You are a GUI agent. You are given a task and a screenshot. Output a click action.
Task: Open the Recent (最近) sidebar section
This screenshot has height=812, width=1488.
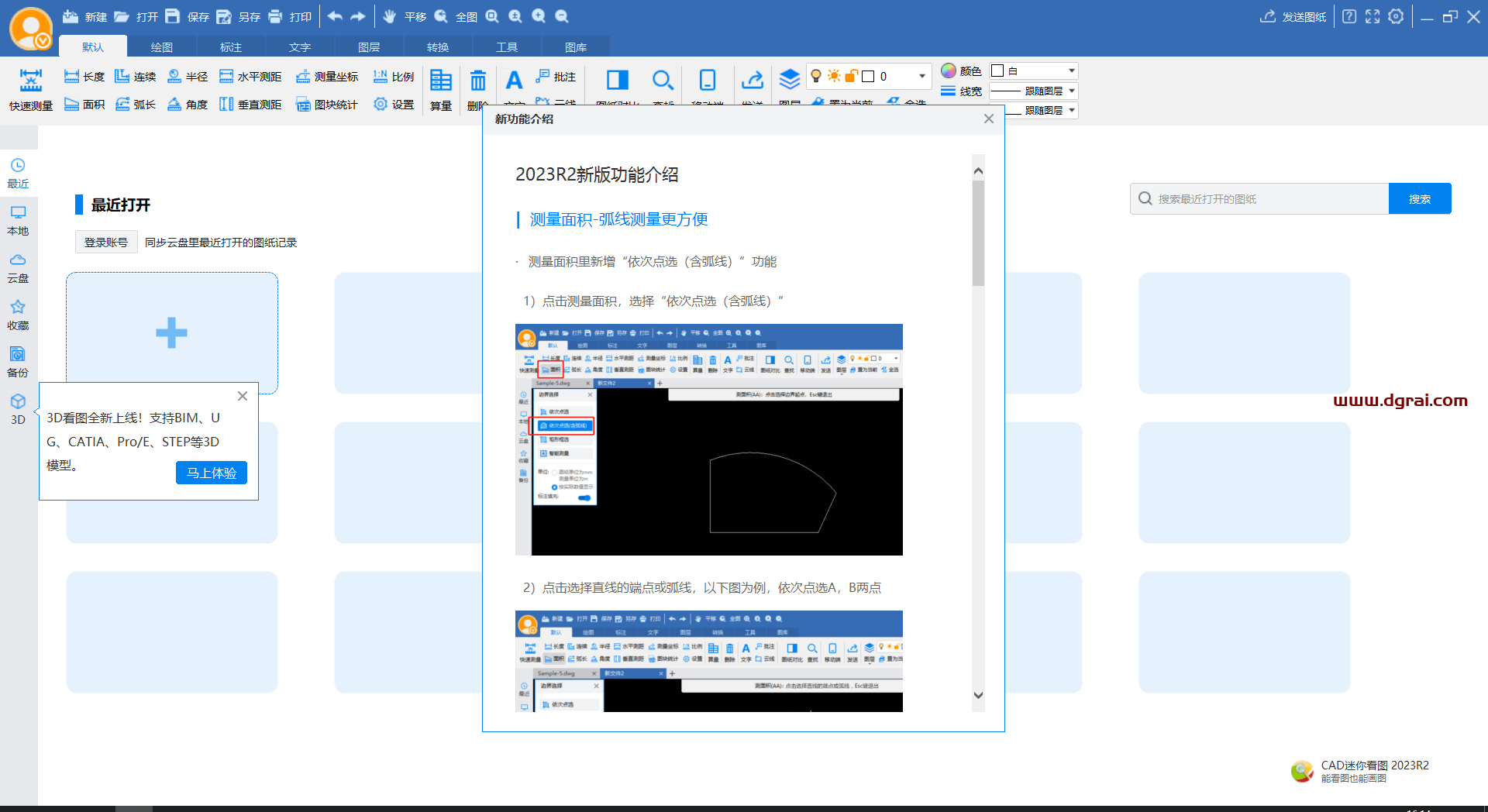pyautogui.click(x=18, y=174)
